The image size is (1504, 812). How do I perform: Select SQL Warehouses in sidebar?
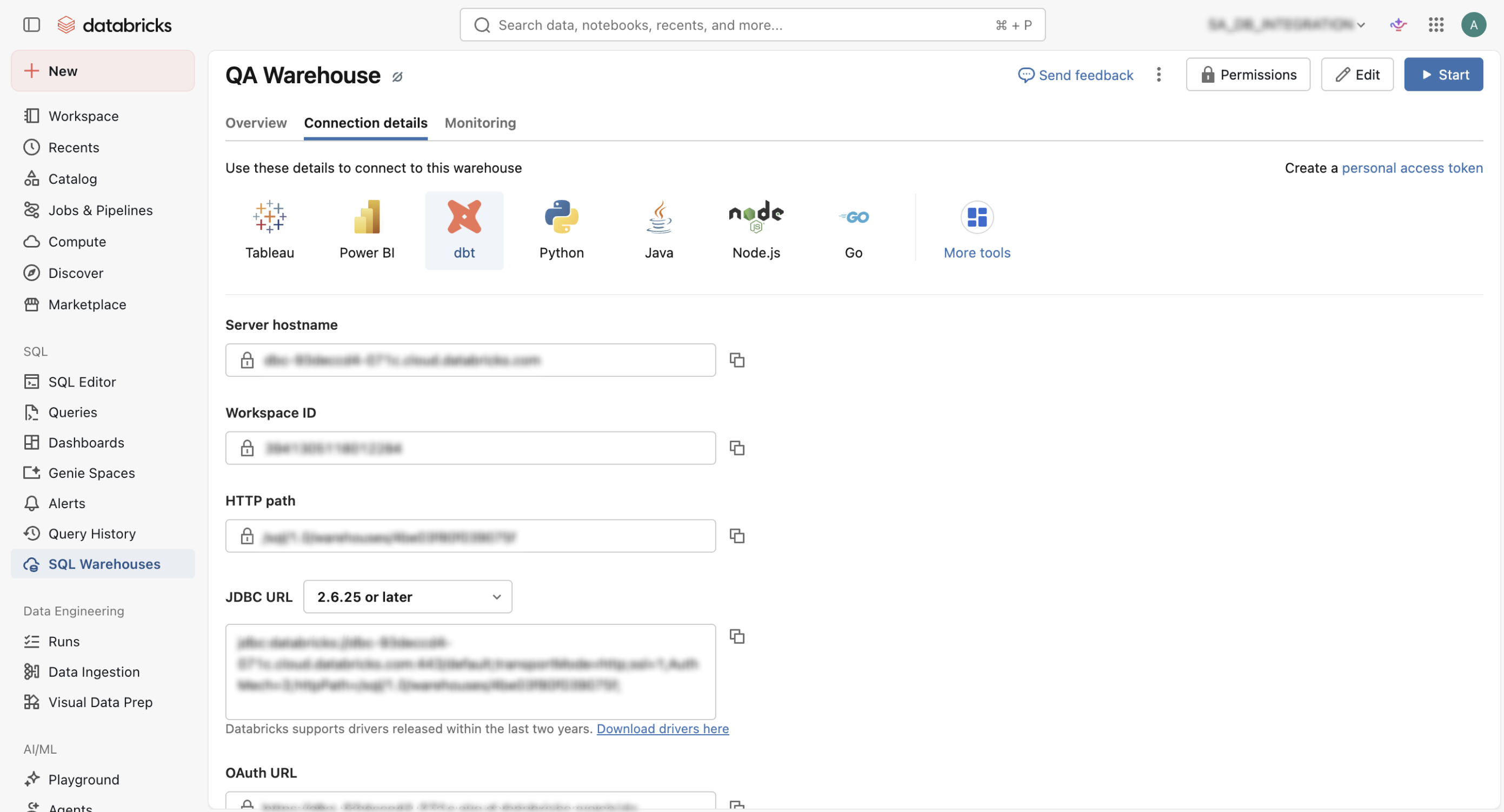click(103, 564)
